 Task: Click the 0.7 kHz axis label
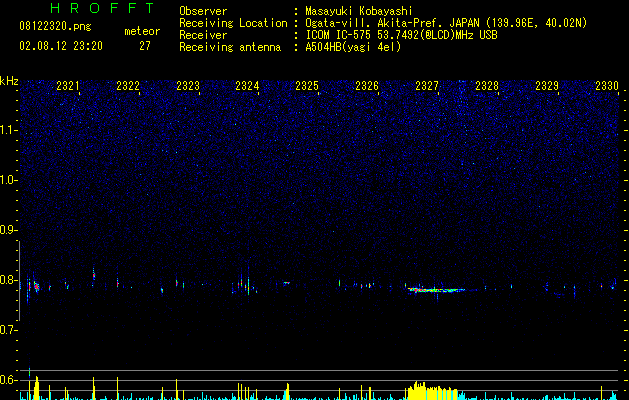(8, 330)
